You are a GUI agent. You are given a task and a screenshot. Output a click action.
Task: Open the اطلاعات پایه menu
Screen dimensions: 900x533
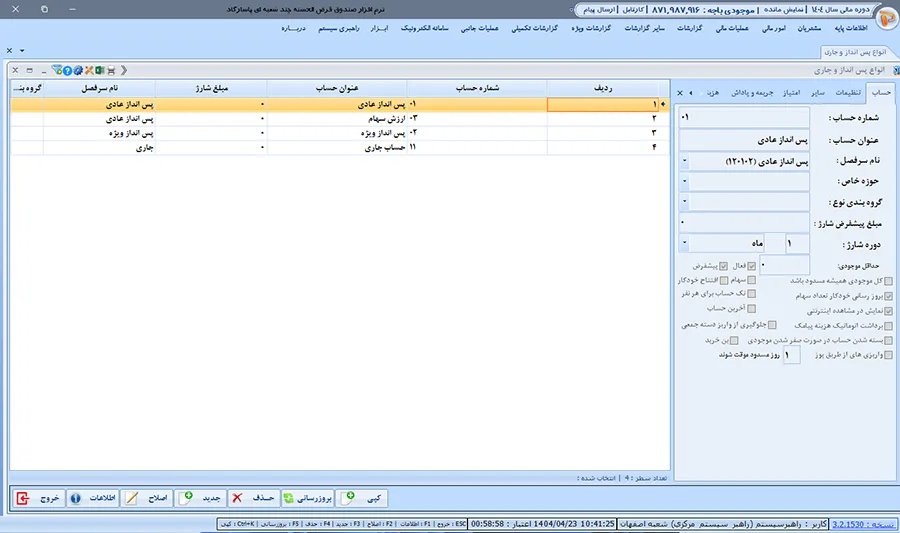click(x=851, y=28)
